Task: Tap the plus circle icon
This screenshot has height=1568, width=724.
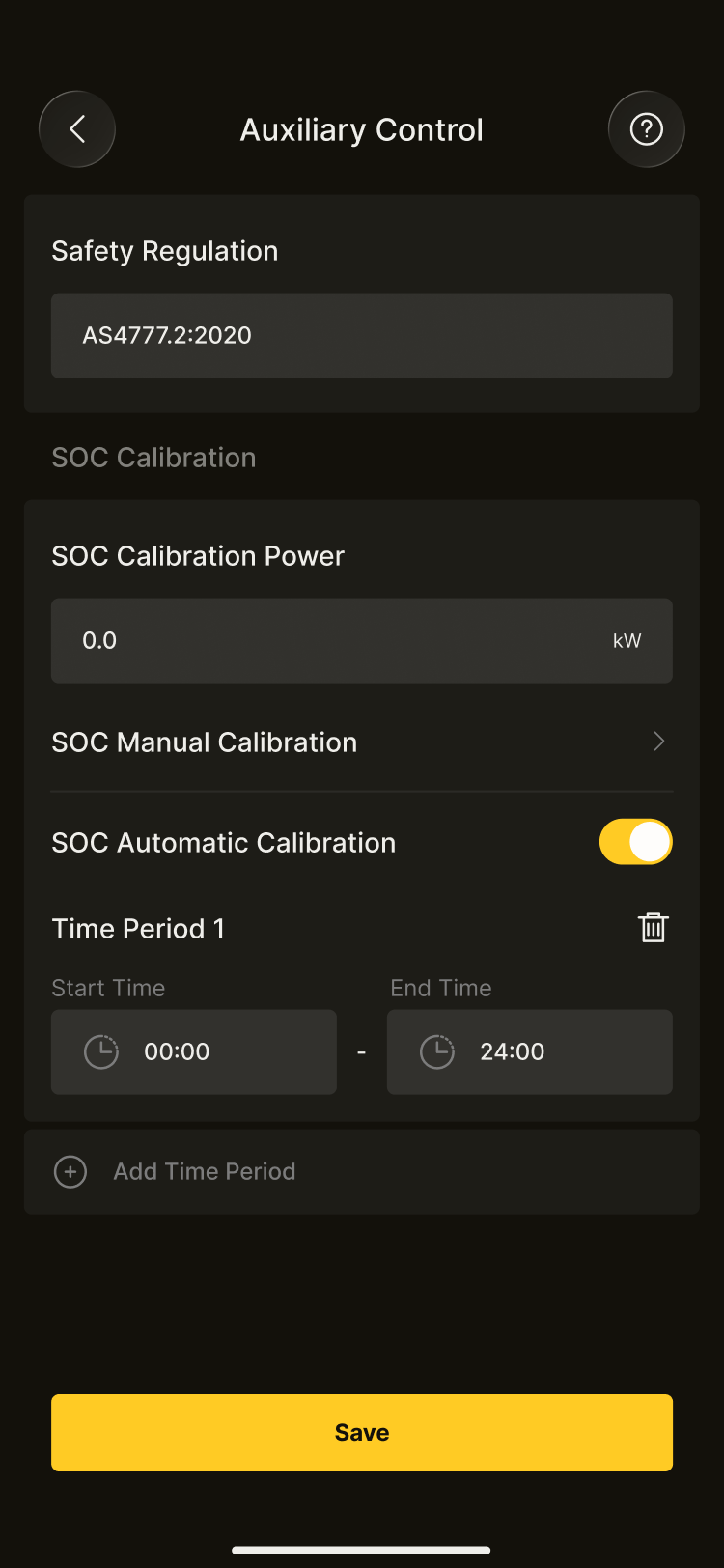Action: pyautogui.click(x=70, y=1172)
